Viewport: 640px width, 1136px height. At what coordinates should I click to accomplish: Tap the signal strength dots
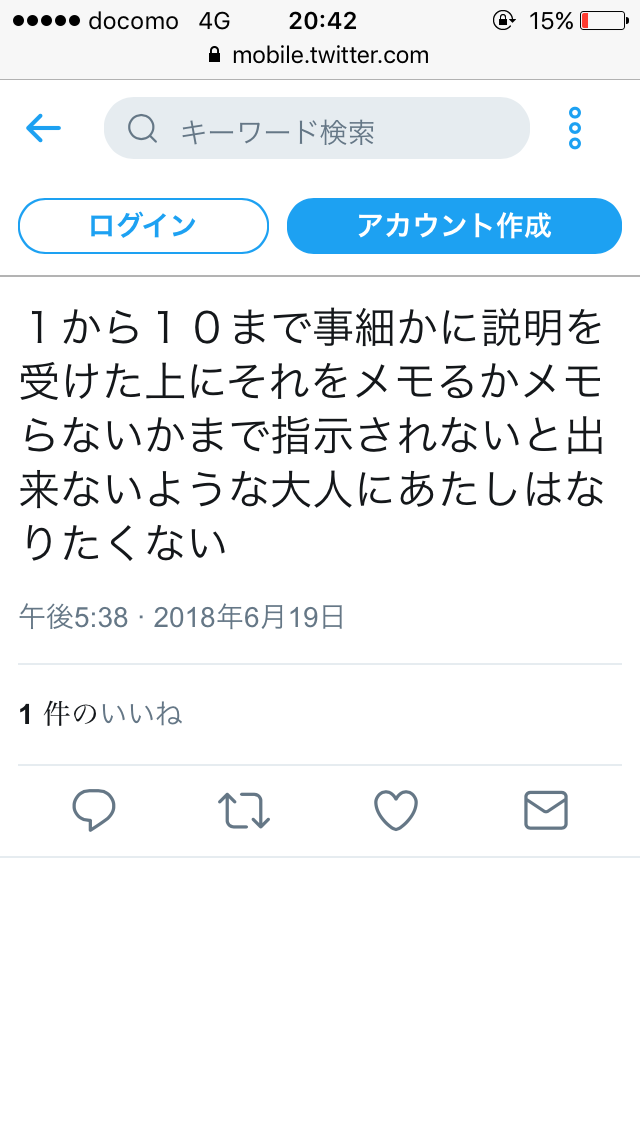pos(46,21)
